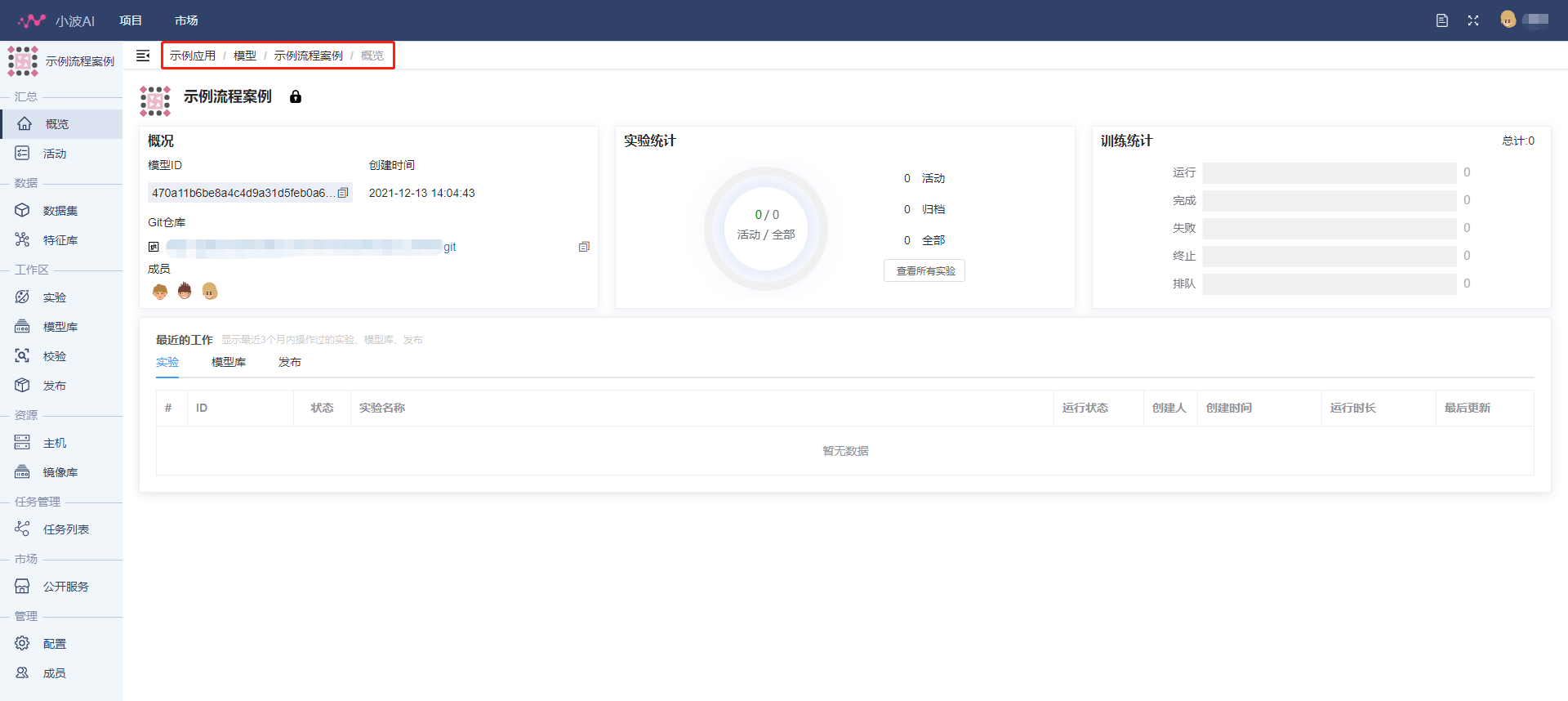Open 公开服务 icon in the sidebar
The image size is (1568, 701).
(x=22, y=586)
